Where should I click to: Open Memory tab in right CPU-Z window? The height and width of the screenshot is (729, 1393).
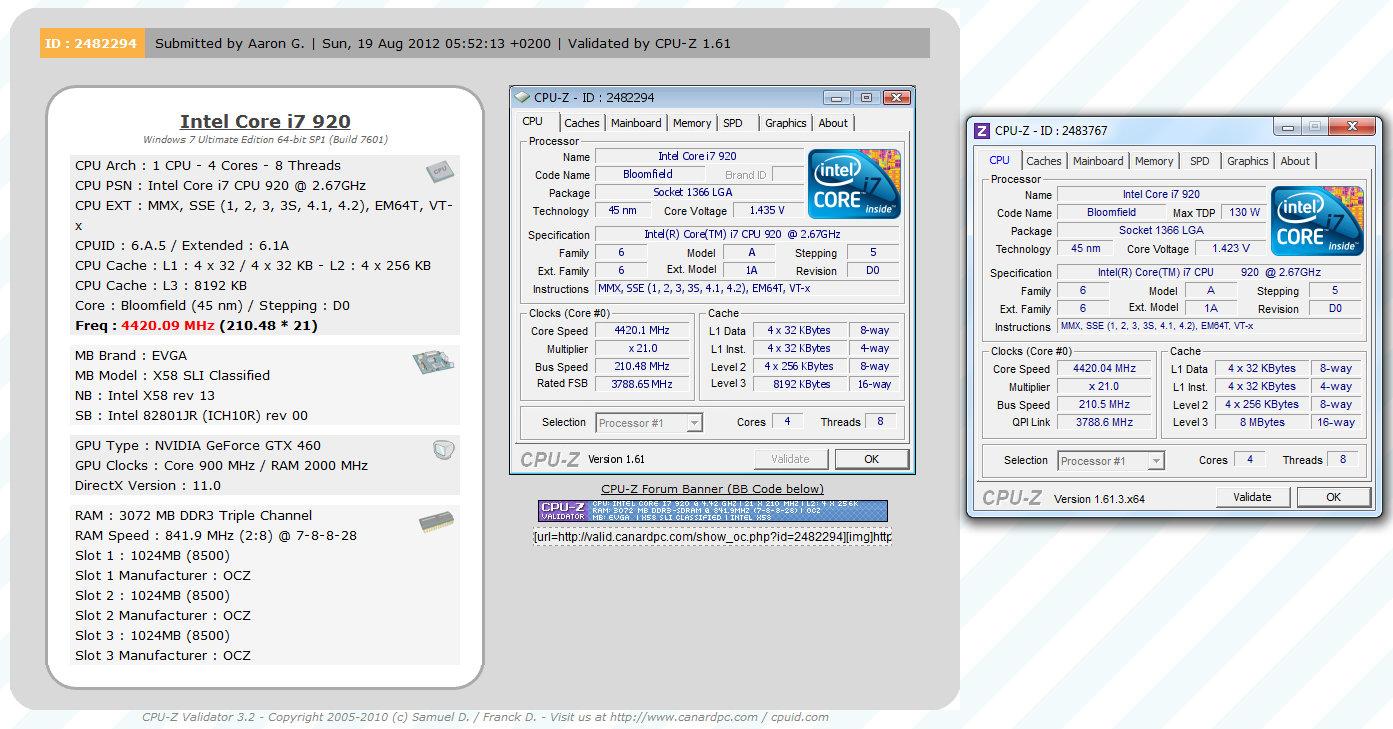coord(1154,161)
